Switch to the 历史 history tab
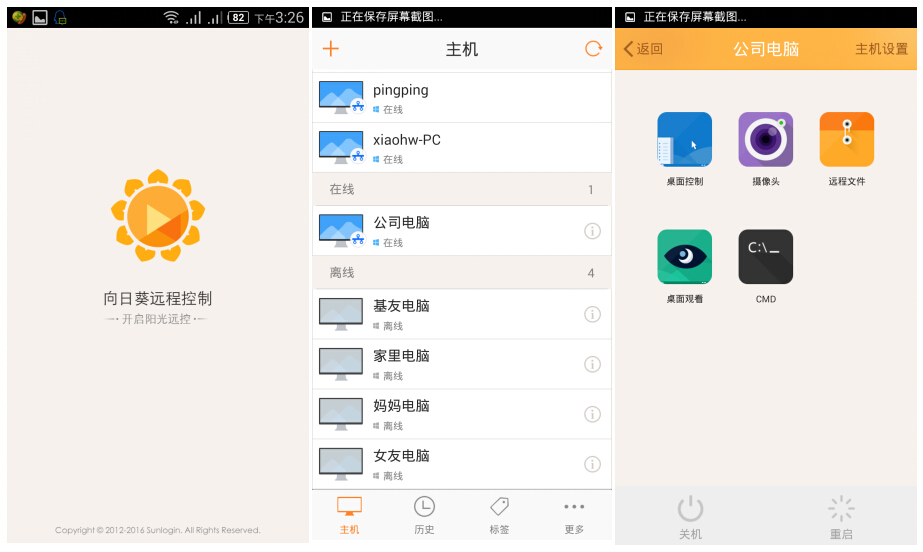This screenshot has width=923, height=552. [424, 516]
